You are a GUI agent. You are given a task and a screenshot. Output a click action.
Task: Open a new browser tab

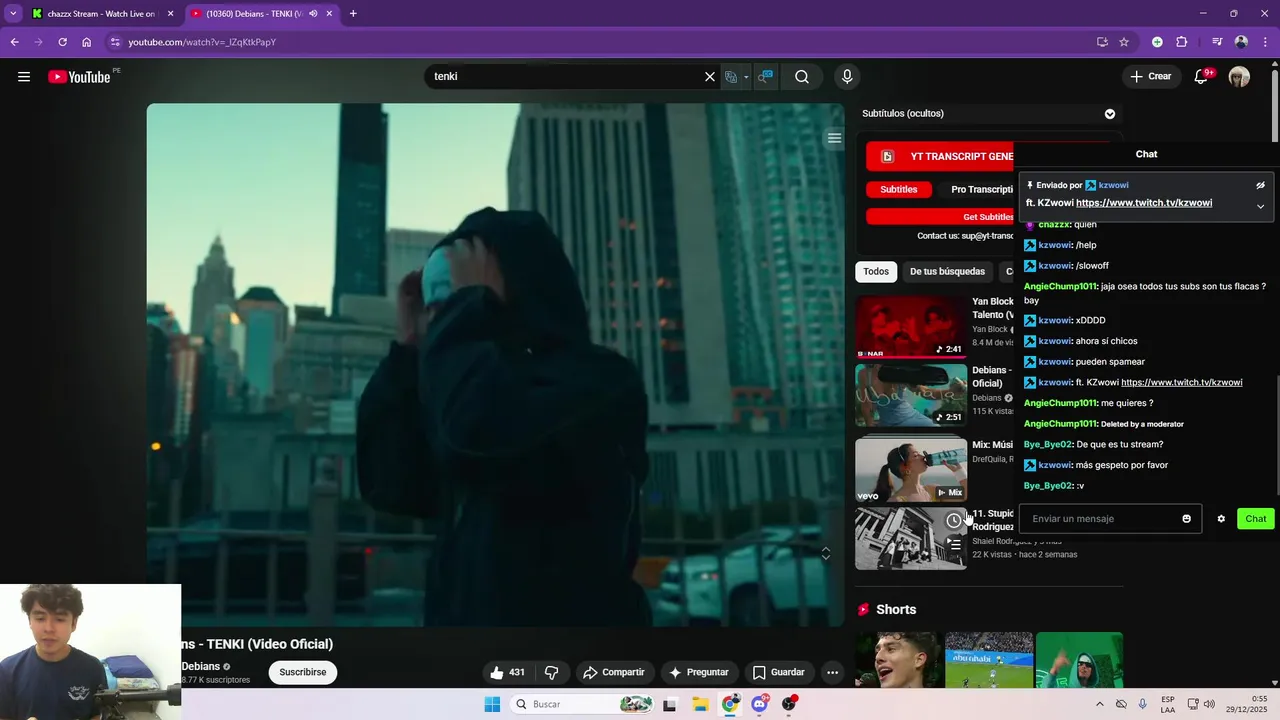click(353, 13)
